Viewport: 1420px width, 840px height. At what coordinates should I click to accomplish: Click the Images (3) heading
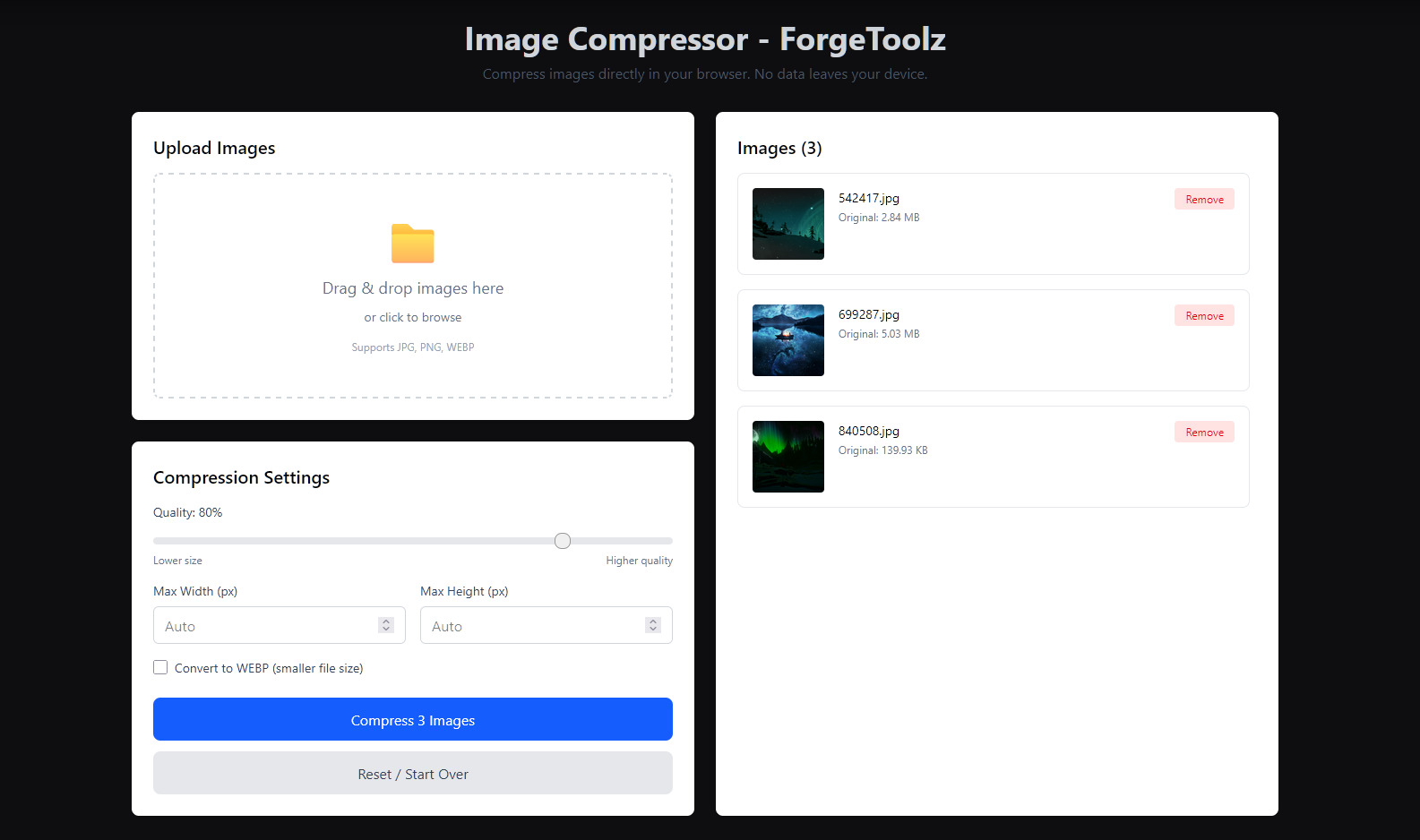point(779,148)
